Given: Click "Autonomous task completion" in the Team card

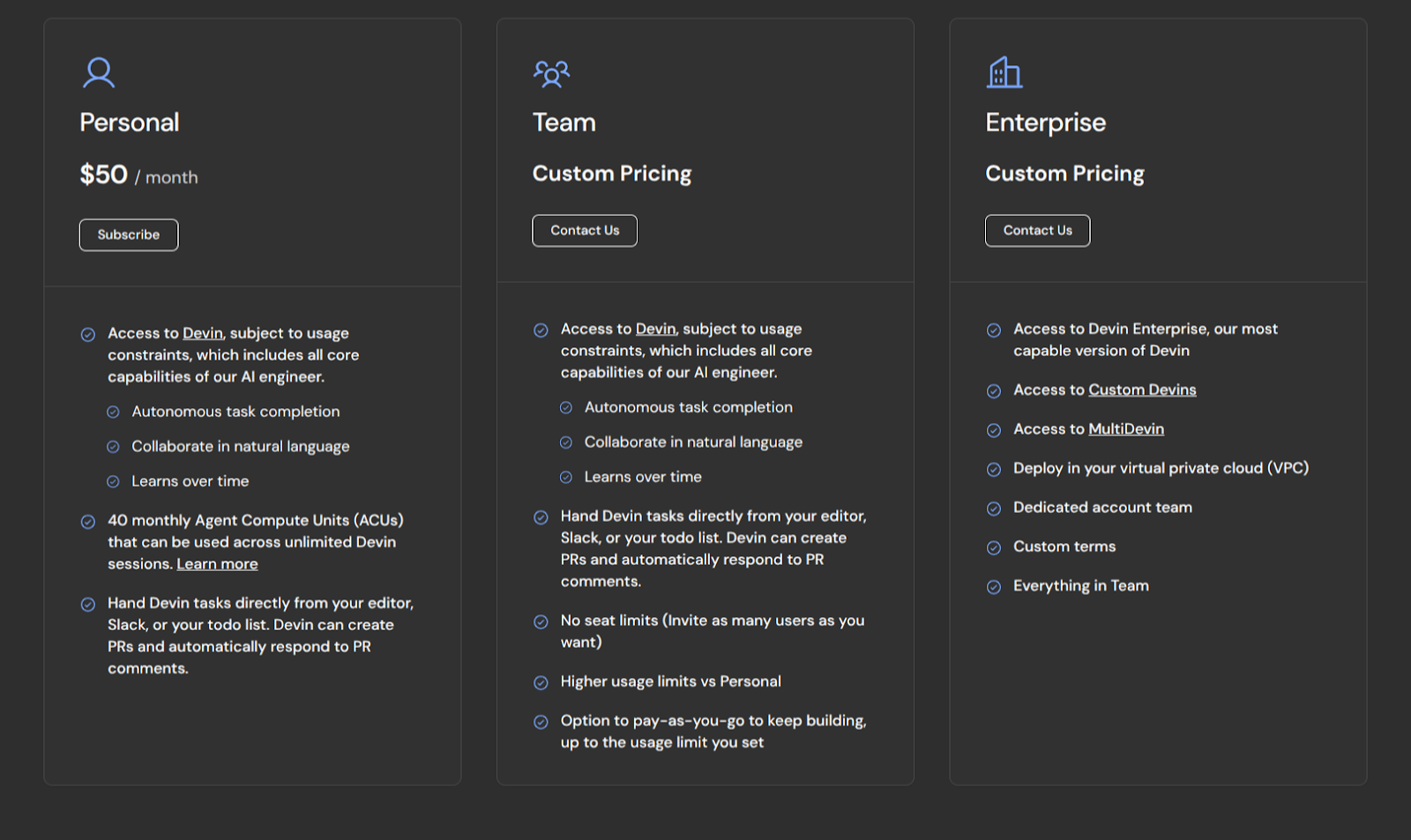Looking at the screenshot, I should 689,407.
